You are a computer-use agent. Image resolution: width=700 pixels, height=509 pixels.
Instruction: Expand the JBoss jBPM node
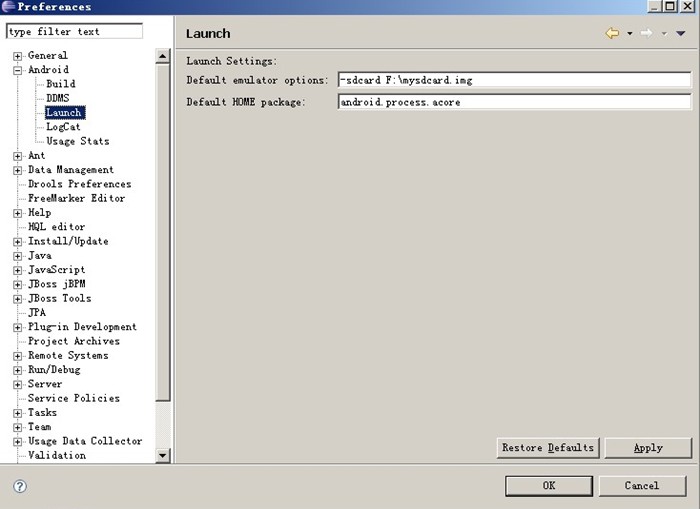click(x=17, y=285)
